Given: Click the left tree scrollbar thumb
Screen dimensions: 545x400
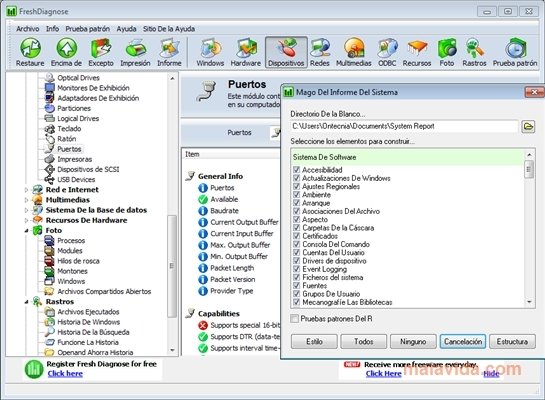Looking at the screenshot, I should [172, 266].
